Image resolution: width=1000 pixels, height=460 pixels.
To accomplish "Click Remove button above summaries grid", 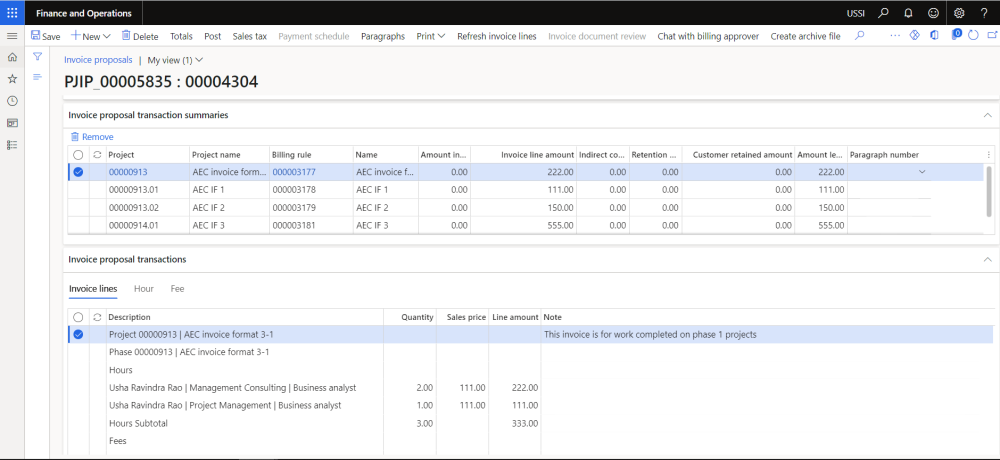I will 91,136.
